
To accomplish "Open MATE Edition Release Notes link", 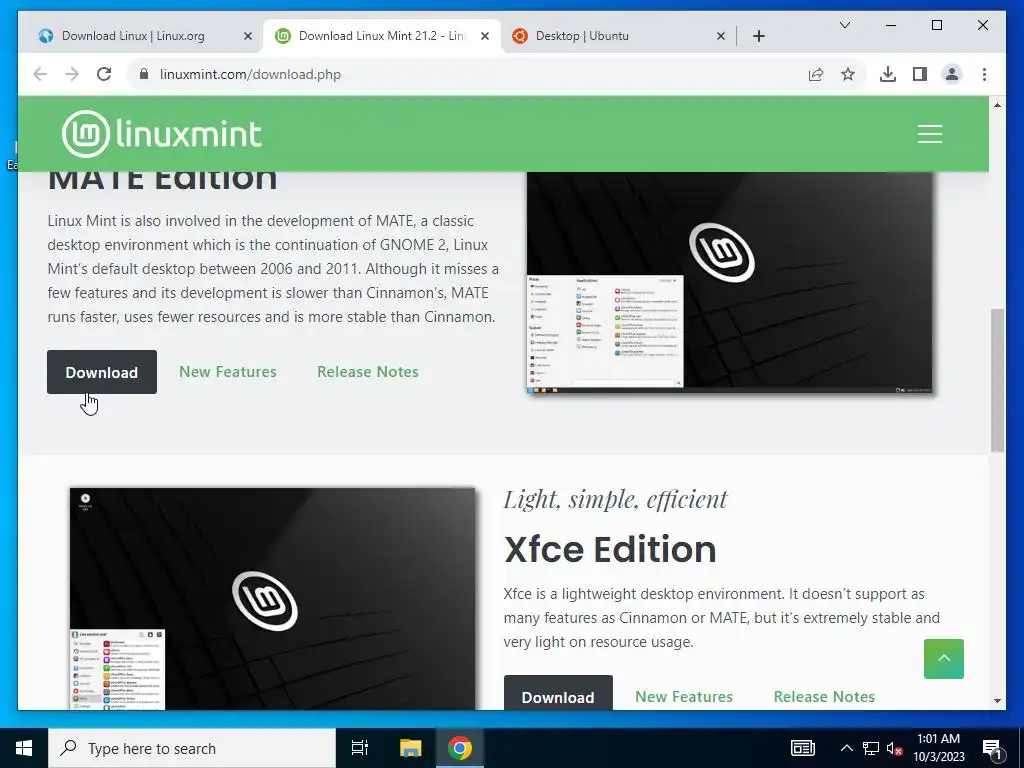I will [368, 372].
